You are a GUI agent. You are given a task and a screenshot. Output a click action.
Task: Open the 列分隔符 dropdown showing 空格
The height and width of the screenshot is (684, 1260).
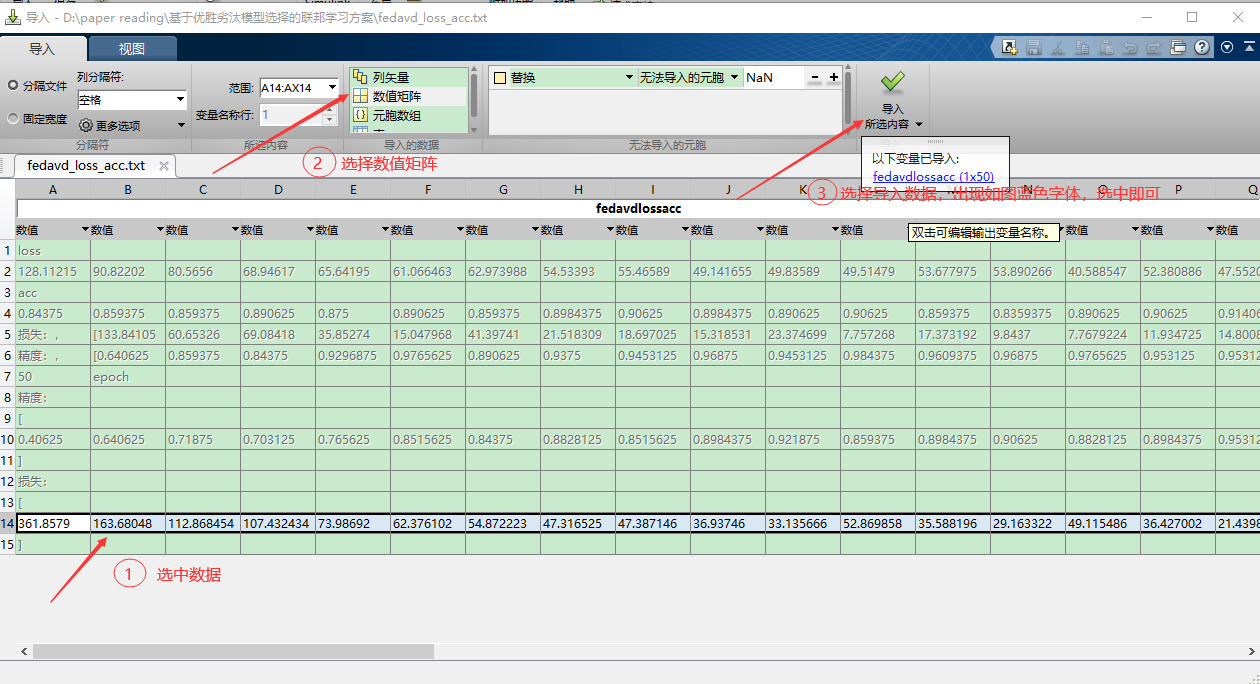[131, 97]
